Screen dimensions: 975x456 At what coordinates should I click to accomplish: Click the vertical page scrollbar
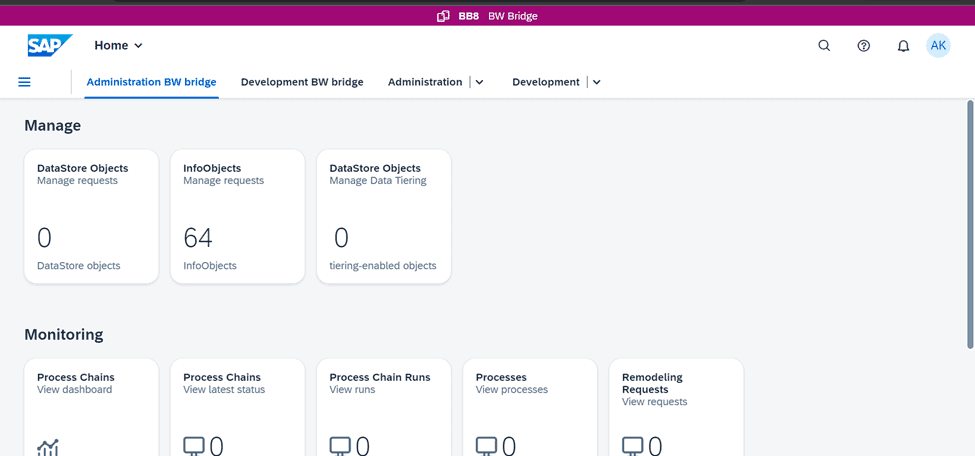[x=971, y=224]
